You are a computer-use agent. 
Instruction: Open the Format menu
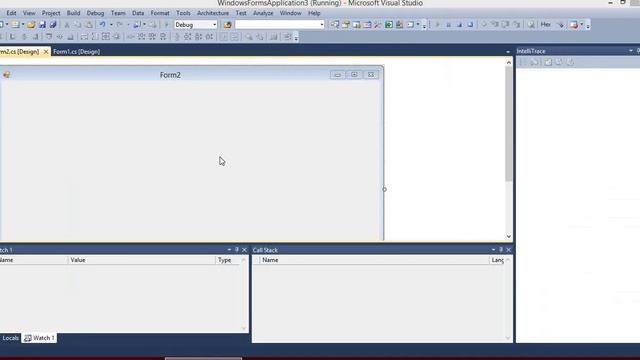point(160,13)
